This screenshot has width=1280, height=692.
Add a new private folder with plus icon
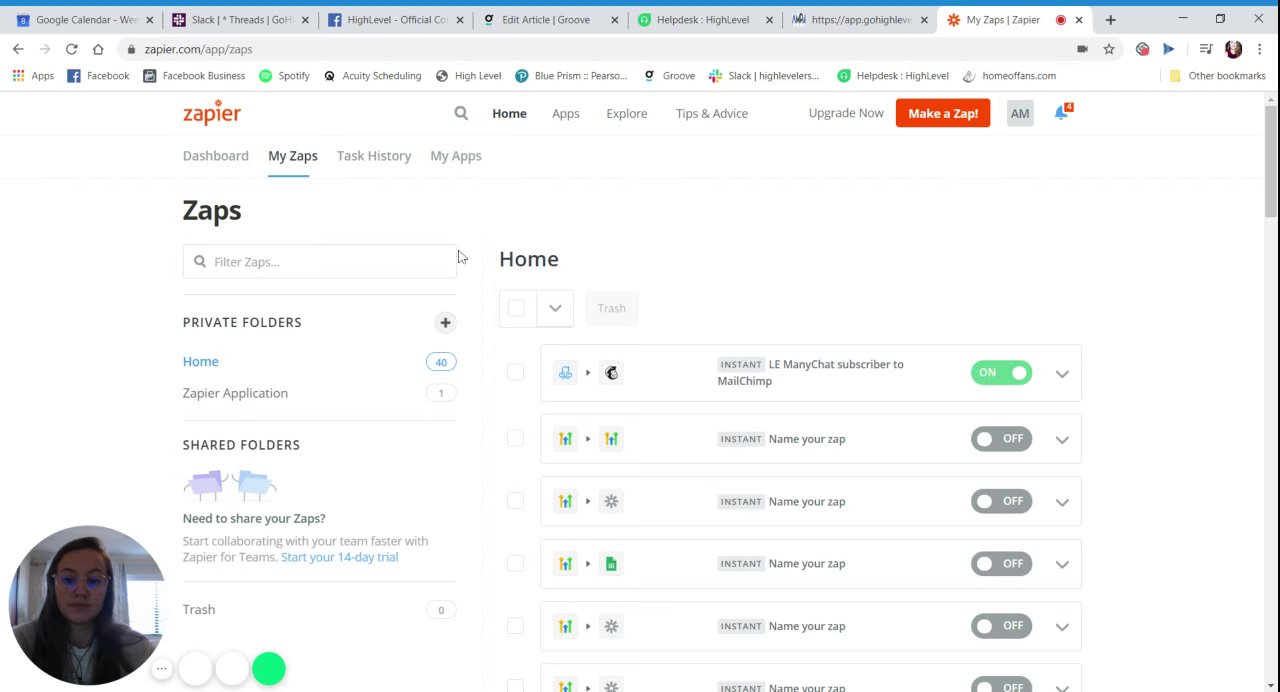point(445,322)
